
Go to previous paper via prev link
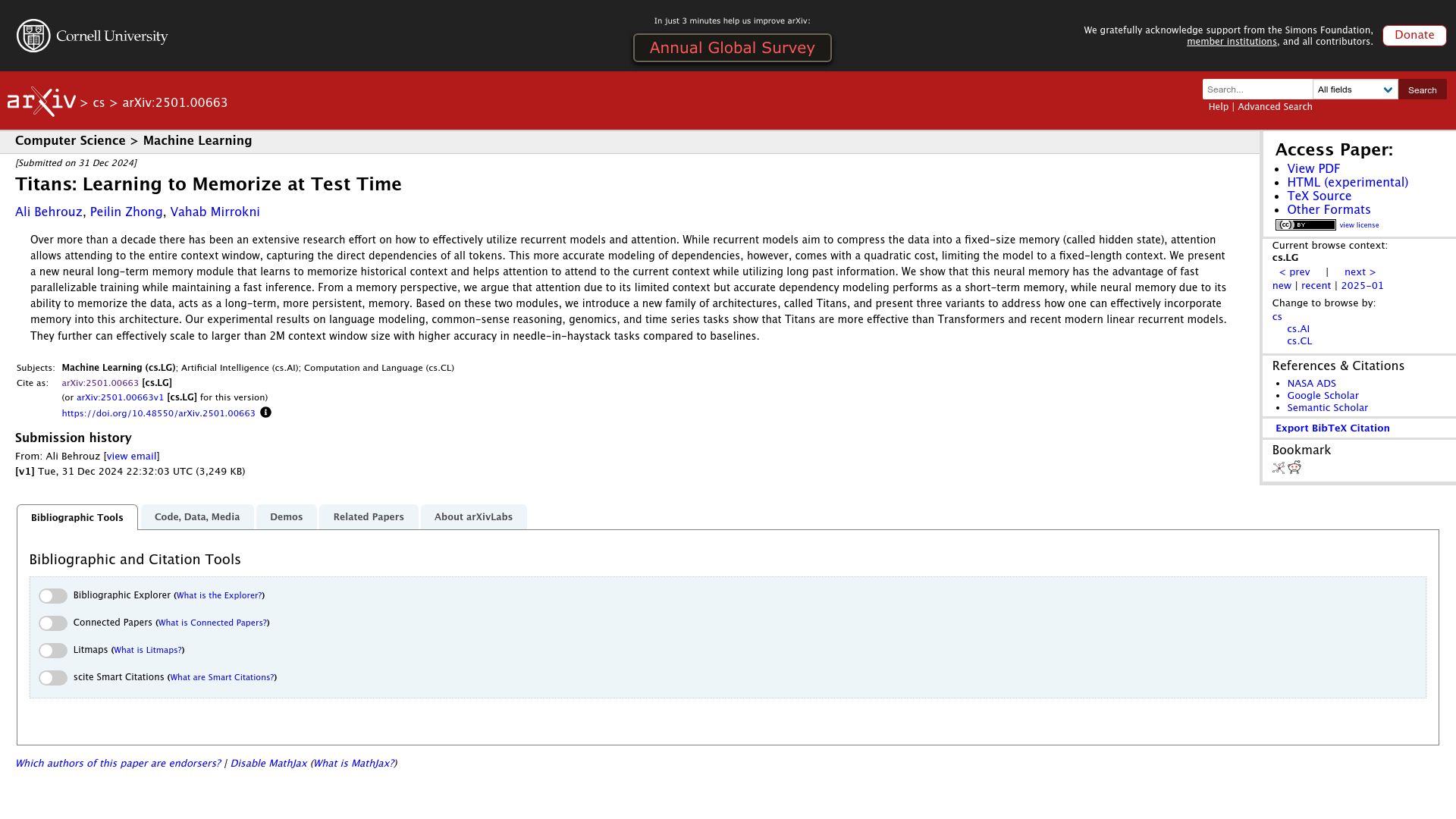(x=1294, y=272)
